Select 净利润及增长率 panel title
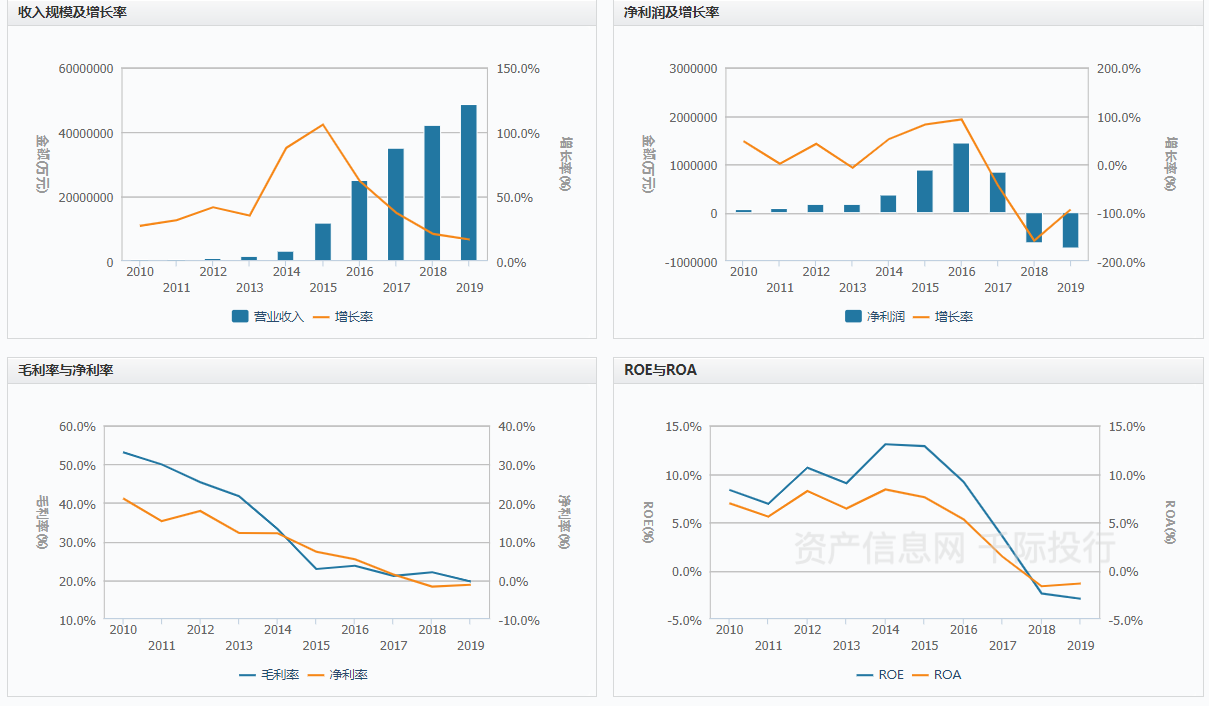 click(671, 12)
